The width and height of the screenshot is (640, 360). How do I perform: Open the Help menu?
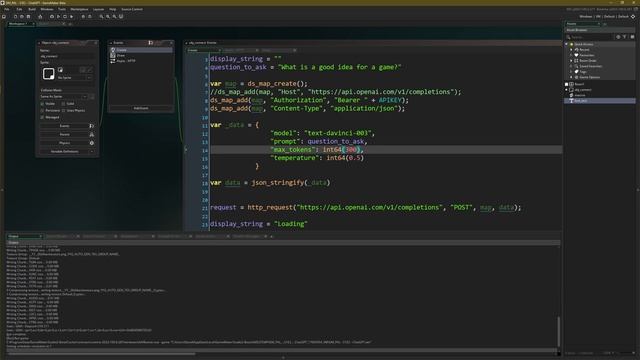[x=113, y=9]
